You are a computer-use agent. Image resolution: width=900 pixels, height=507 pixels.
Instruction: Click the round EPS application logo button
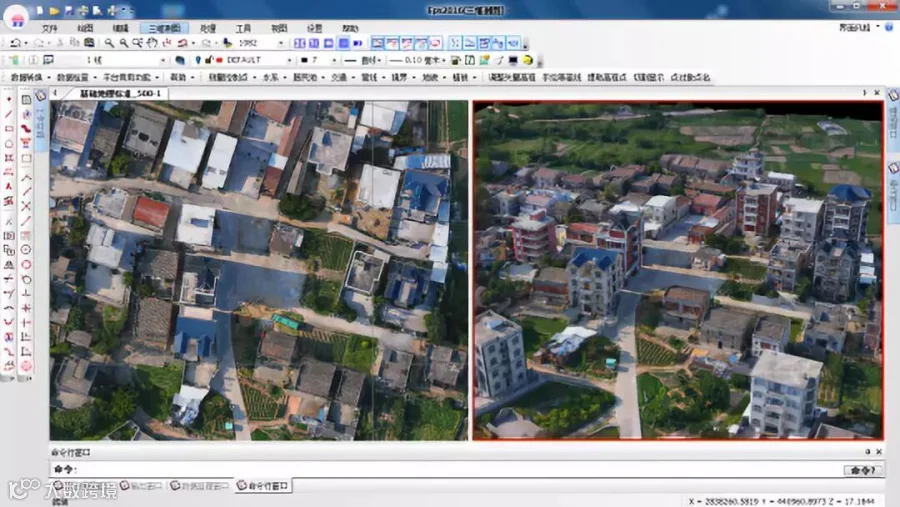click(16, 17)
